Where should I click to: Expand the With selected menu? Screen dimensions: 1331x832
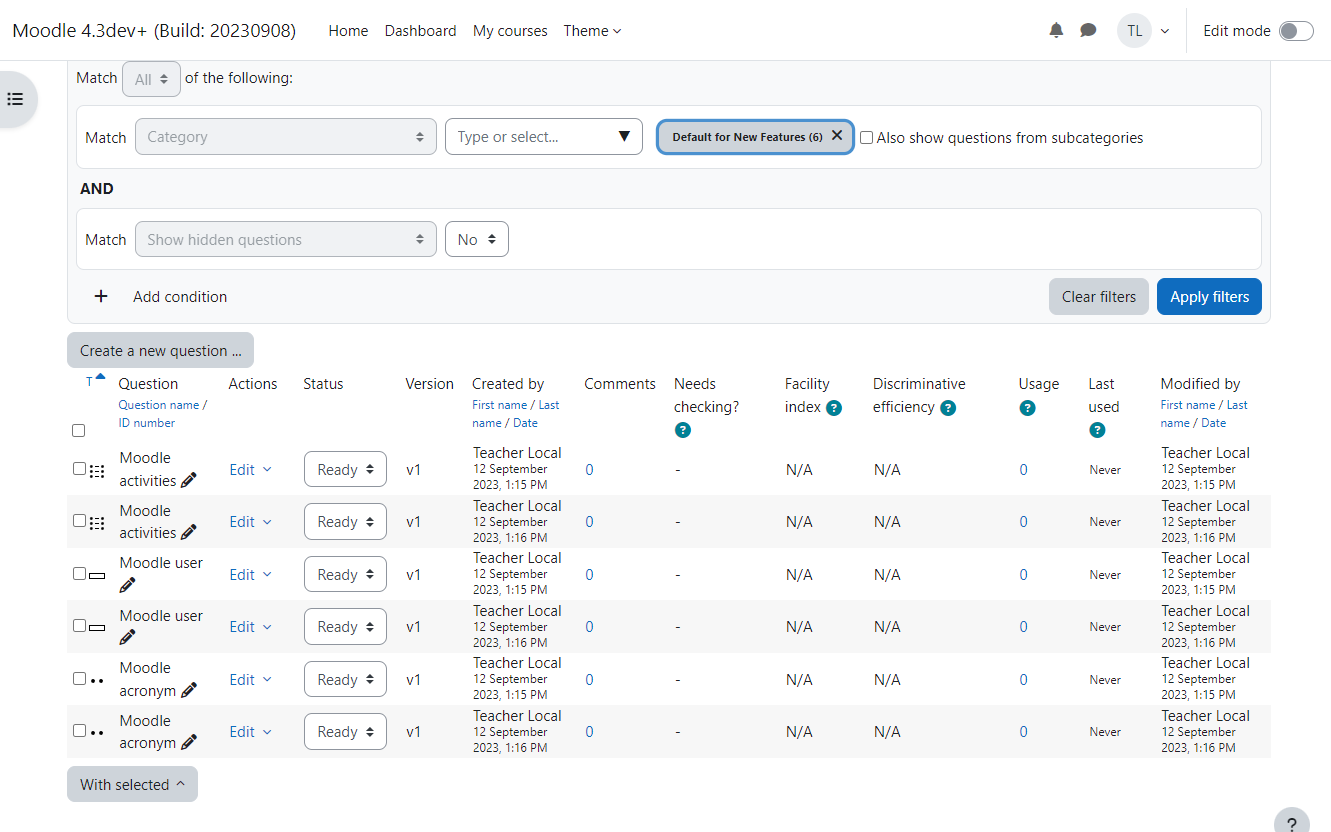tap(132, 785)
